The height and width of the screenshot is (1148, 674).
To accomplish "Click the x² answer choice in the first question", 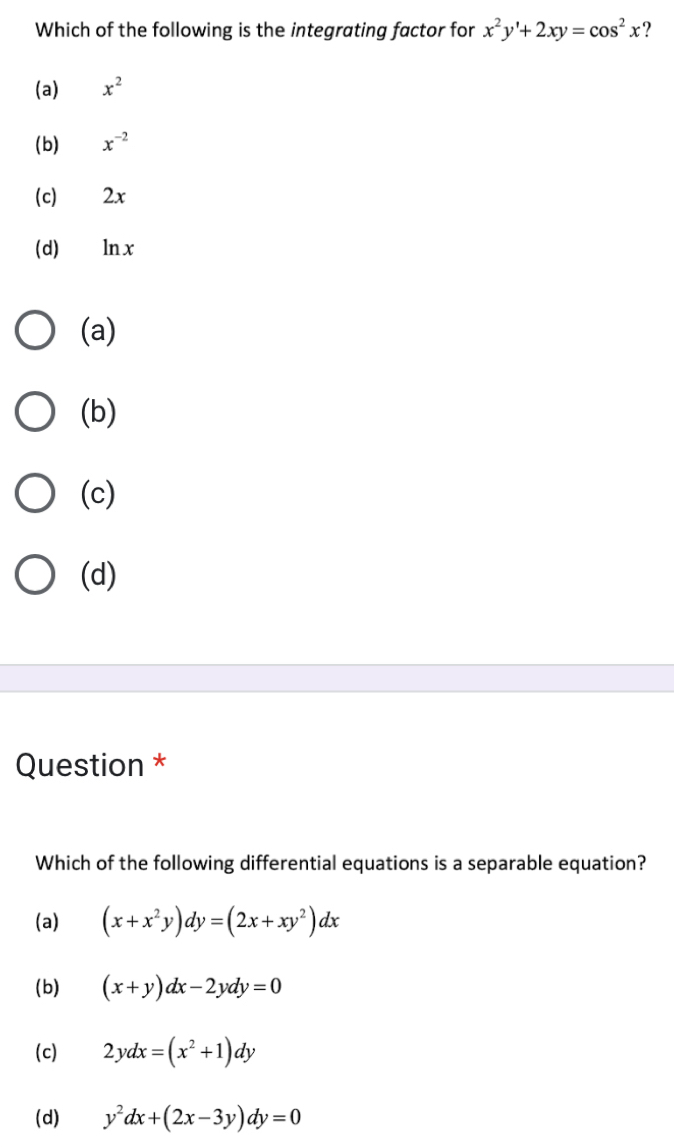I will (111, 90).
